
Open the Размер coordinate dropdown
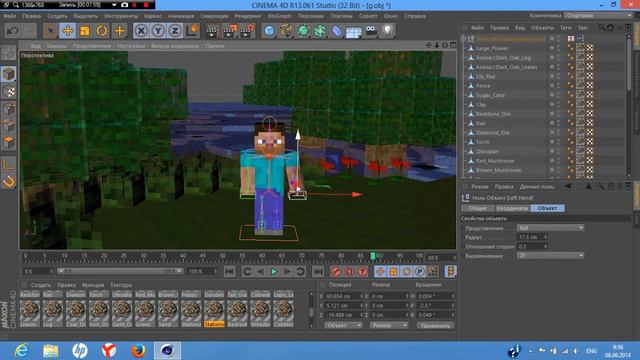pyautogui.click(x=389, y=325)
